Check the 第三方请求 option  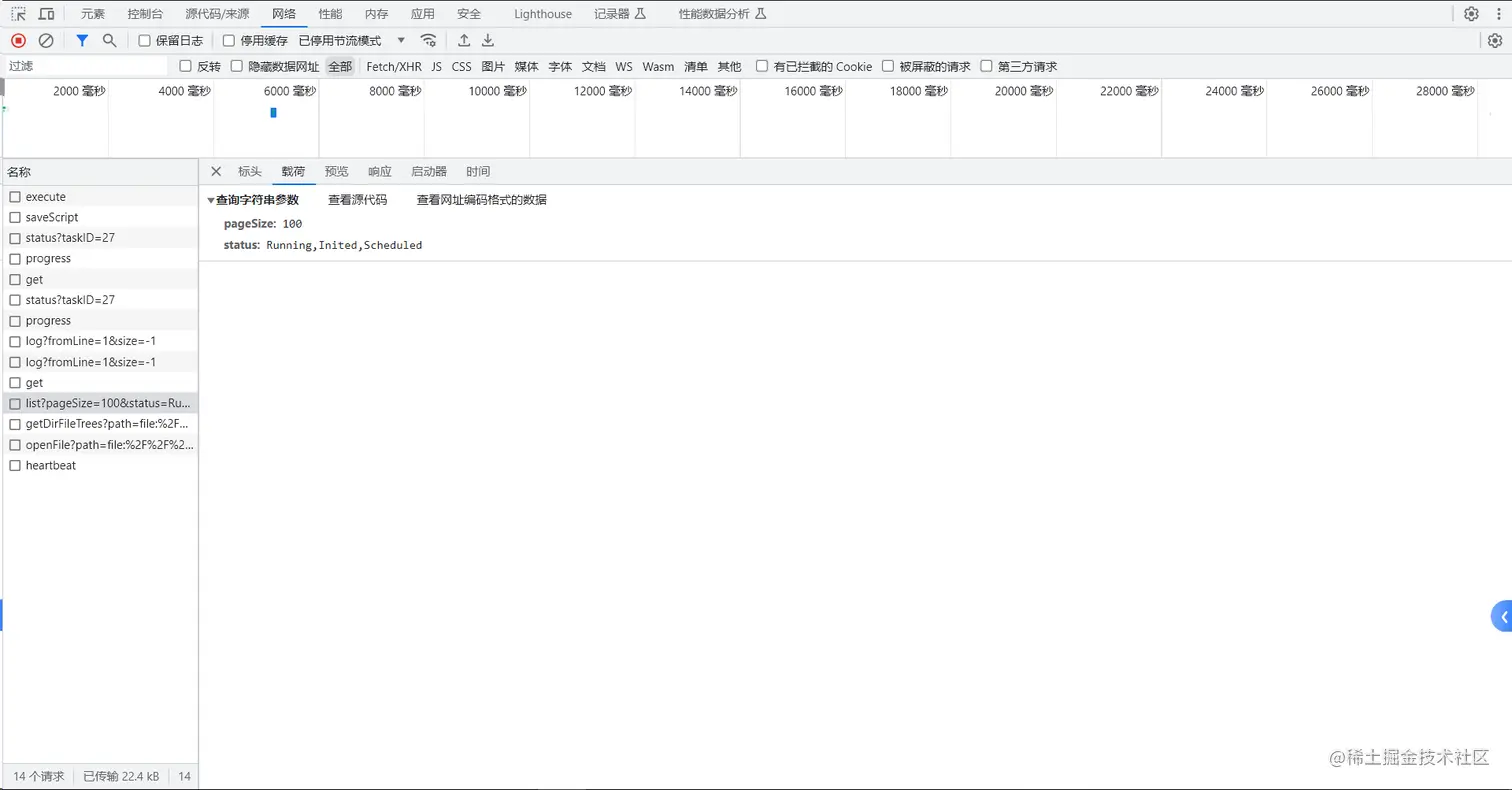click(x=987, y=66)
